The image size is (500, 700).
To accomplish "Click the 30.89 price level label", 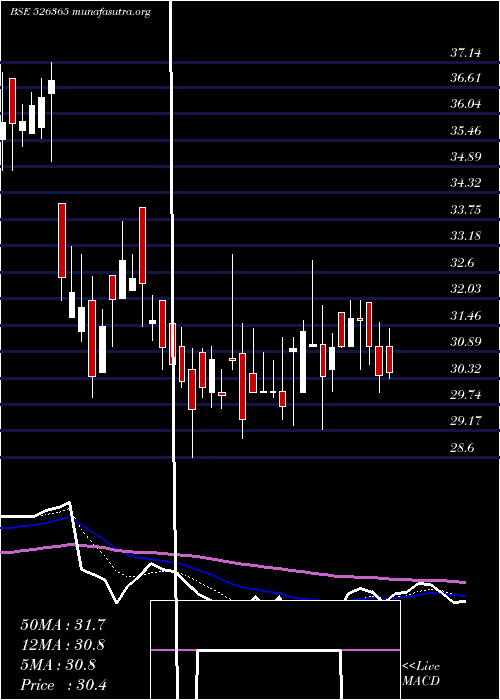I will point(466,342).
